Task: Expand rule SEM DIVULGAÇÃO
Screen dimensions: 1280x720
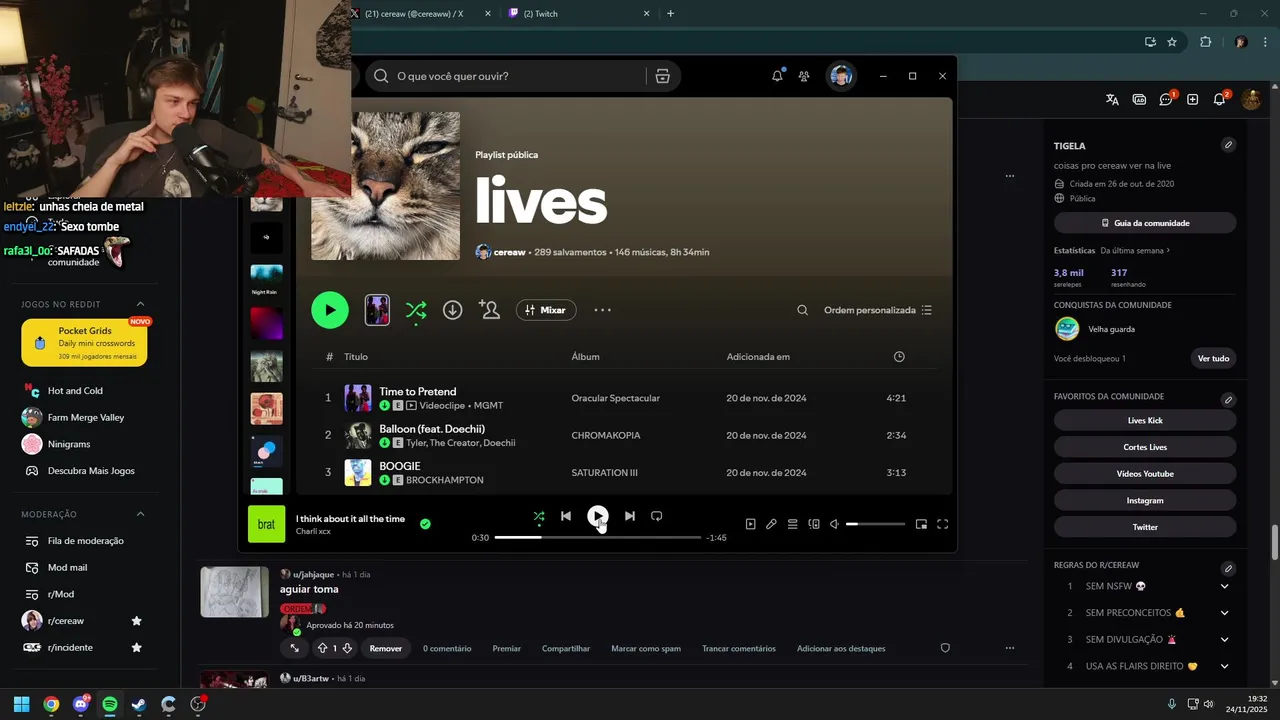Action: point(1224,639)
